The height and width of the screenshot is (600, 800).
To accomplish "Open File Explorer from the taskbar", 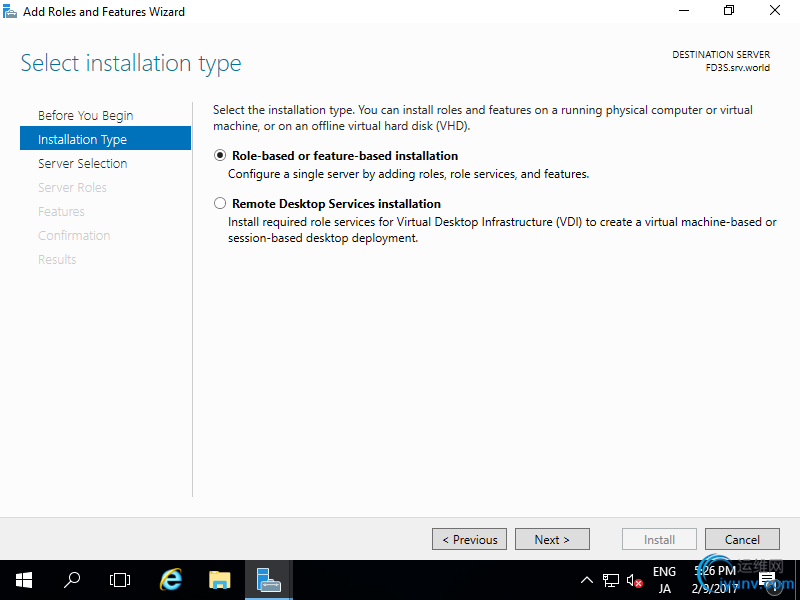I will (220, 580).
